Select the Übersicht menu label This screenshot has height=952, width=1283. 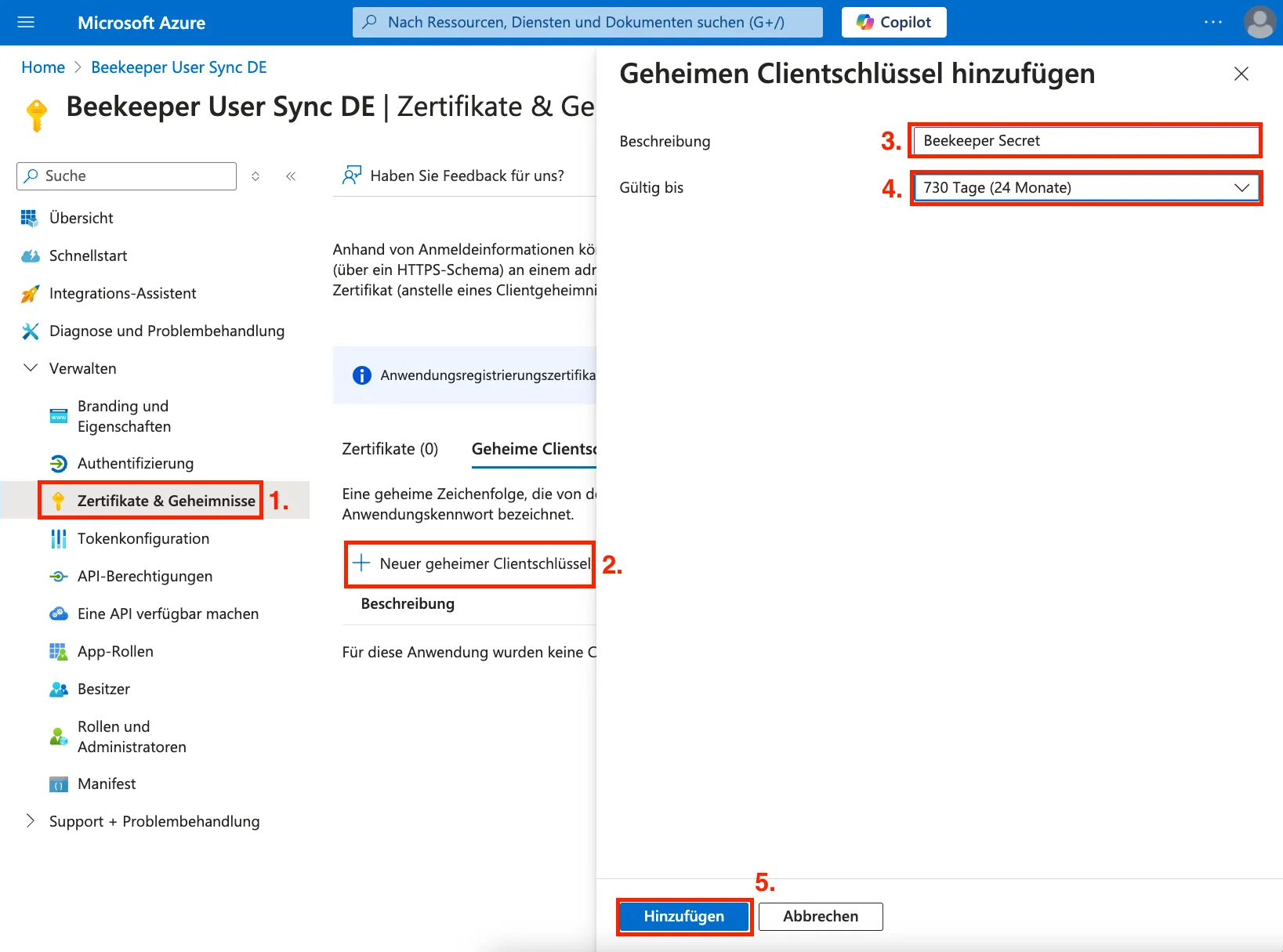click(82, 219)
